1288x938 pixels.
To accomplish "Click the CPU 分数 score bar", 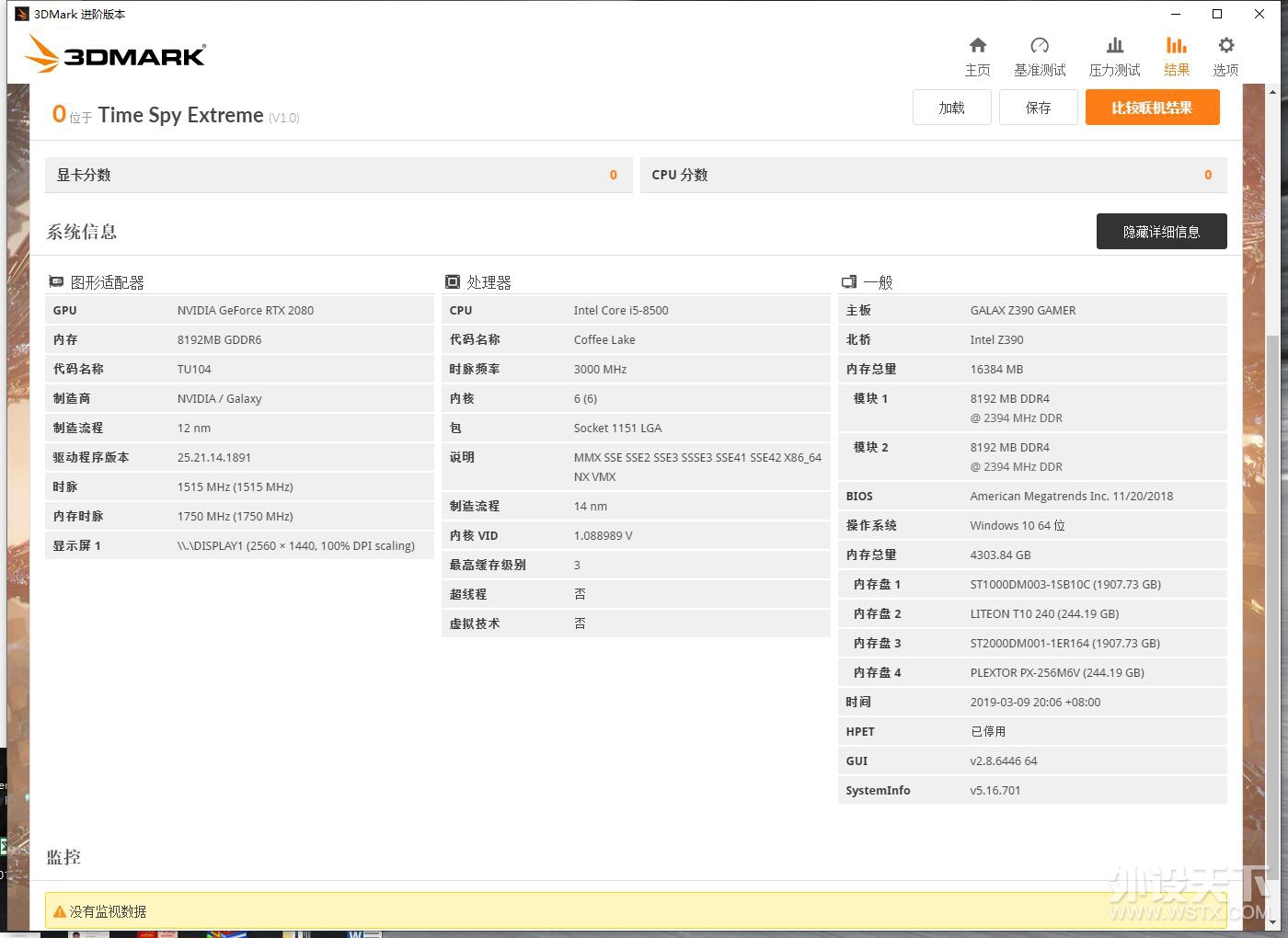I will click(x=934, y=175).
